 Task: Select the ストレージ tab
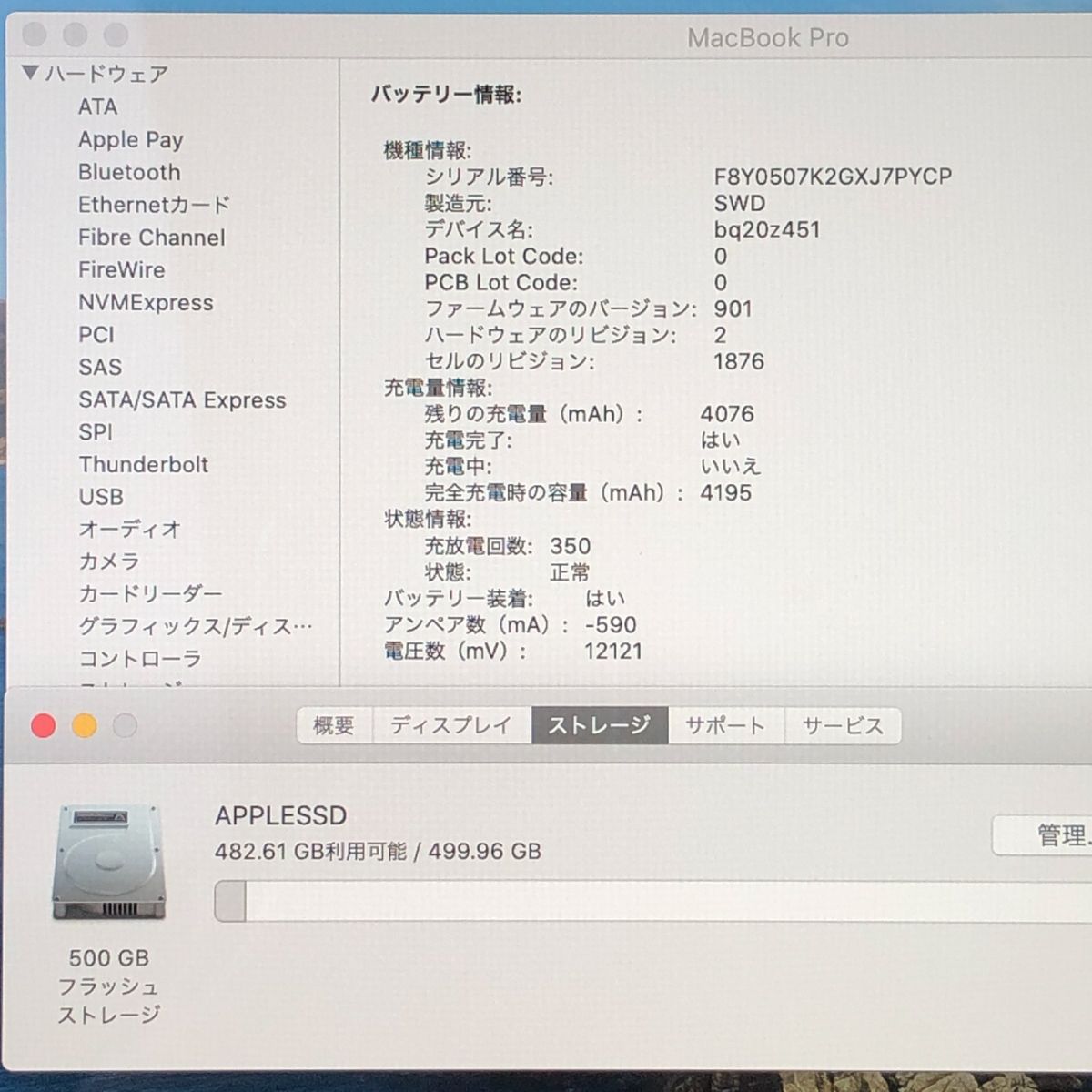pos(600,725)
